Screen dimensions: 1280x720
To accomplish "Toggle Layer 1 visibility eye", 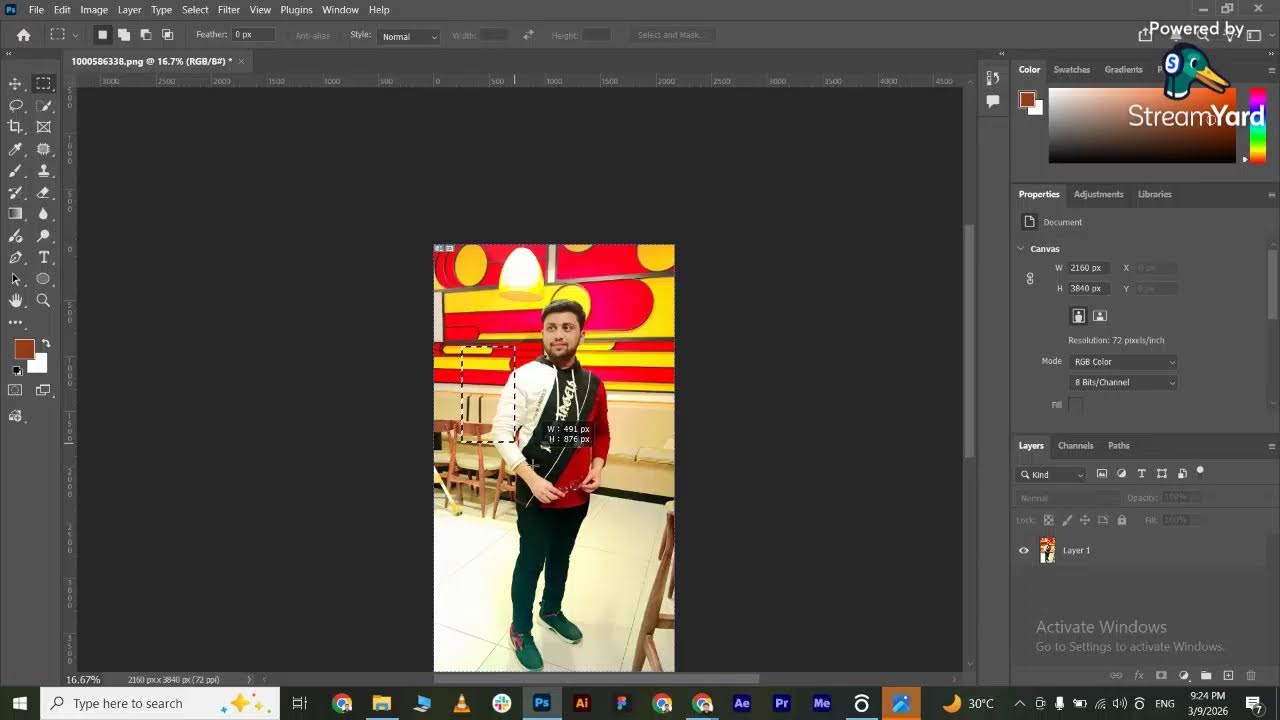I will (1023, 550).
